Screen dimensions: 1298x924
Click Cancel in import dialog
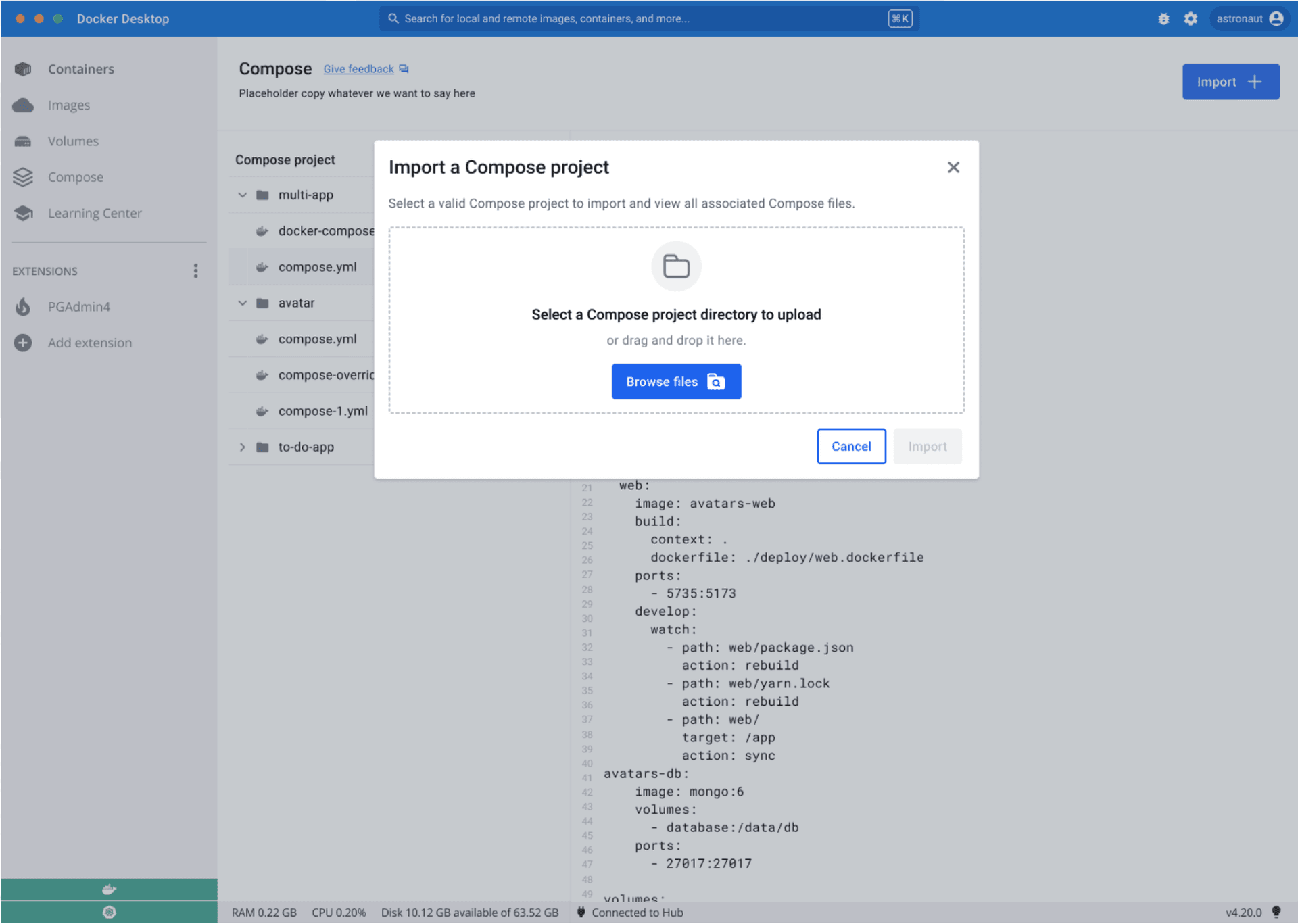click(850, 447)
